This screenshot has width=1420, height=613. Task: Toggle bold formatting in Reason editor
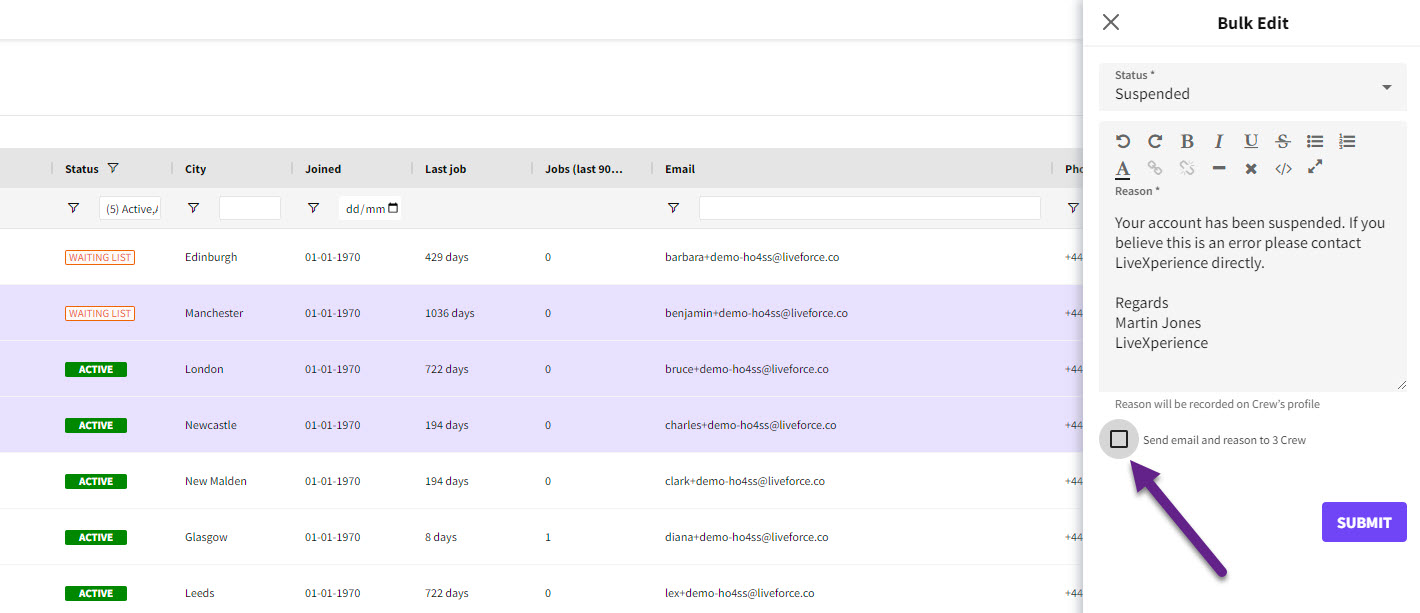1187,142
